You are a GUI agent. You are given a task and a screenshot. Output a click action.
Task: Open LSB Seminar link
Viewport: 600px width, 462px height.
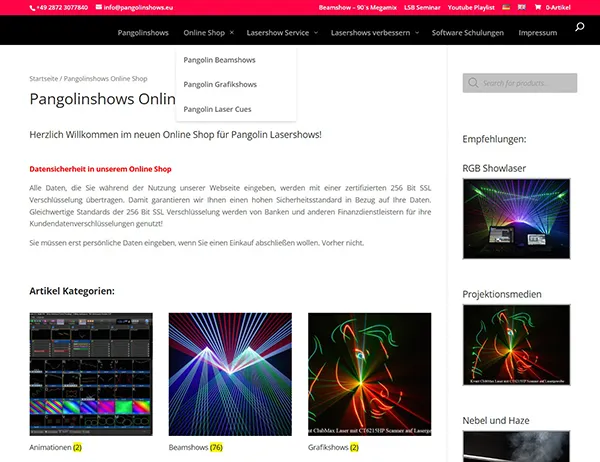(x=422, y=7)
